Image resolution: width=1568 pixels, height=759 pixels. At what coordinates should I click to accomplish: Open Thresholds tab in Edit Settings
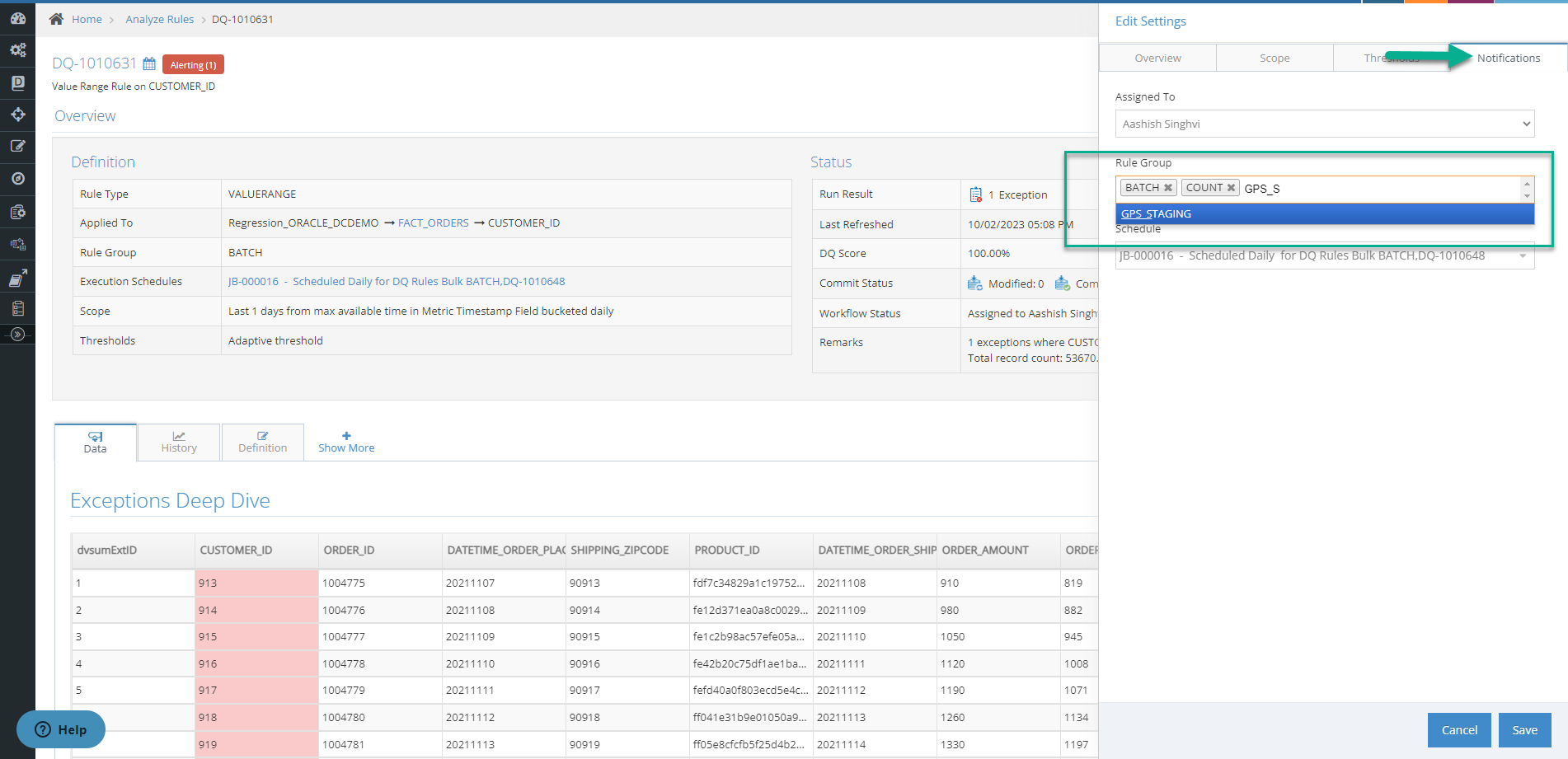point(1392,58)
